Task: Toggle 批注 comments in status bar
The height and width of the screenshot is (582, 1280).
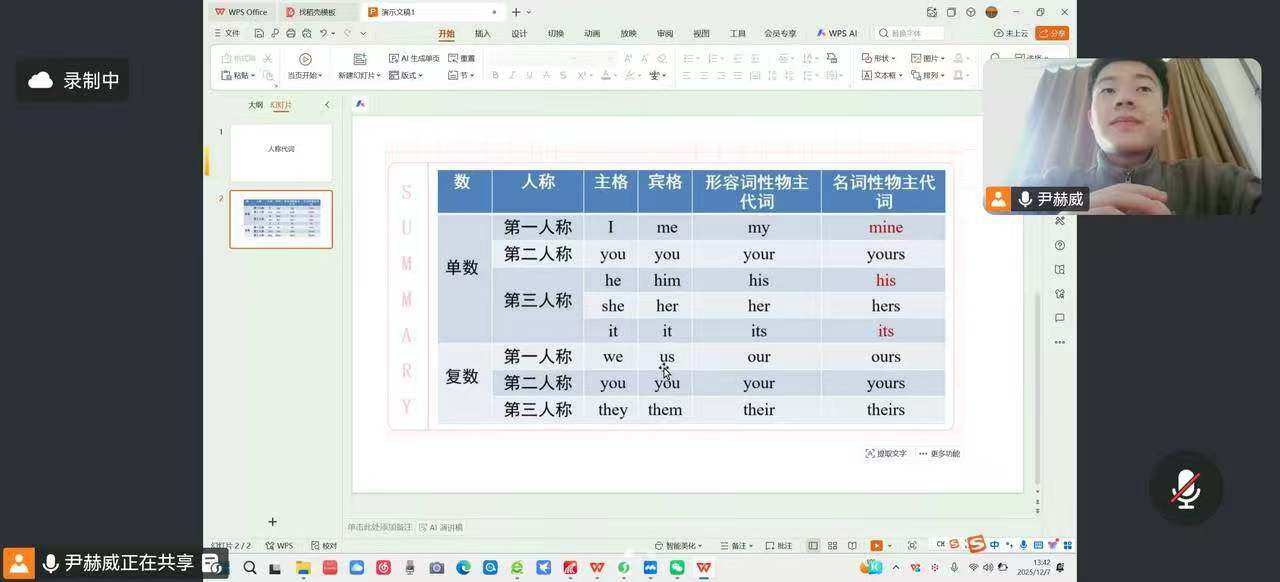Action: (778, 546)
